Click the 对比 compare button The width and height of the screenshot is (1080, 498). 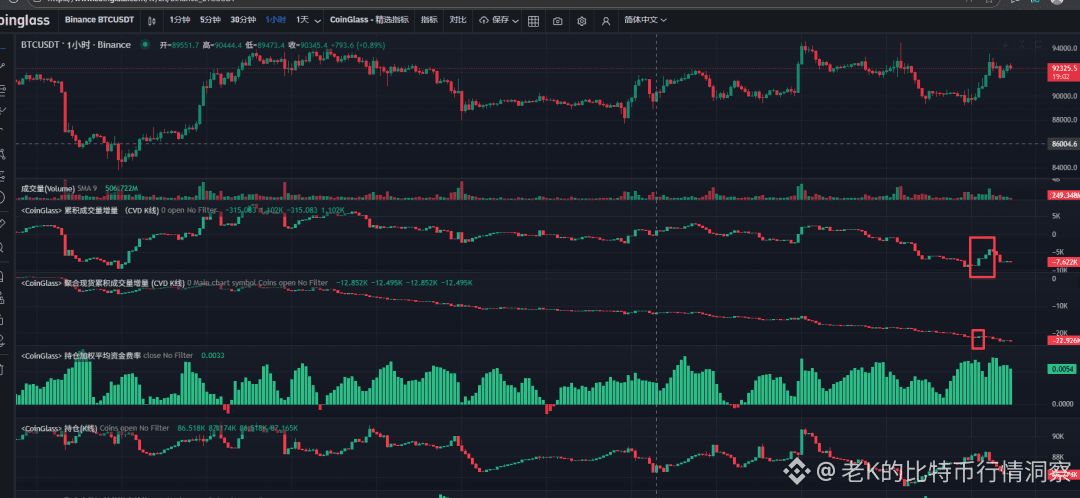pos(457,20)
